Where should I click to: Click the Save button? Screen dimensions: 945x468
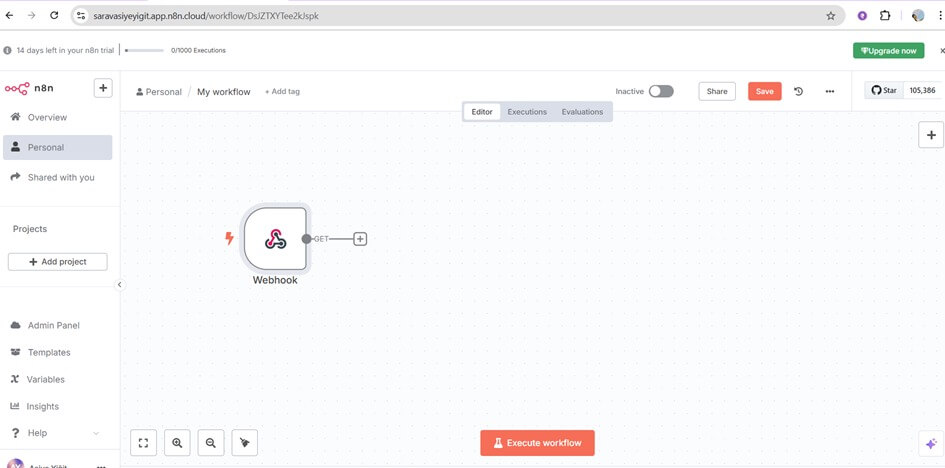tap(764, 91)
